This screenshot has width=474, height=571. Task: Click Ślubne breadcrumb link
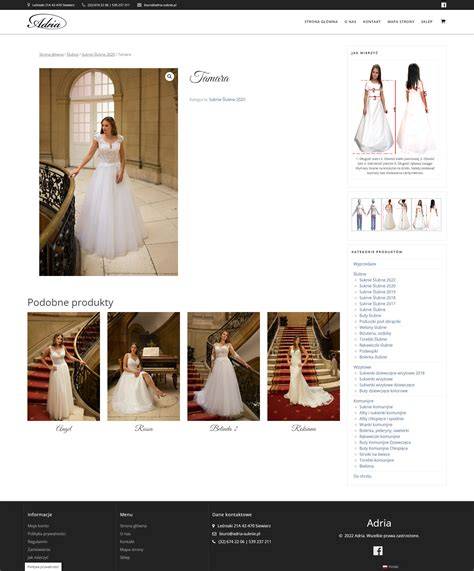point(72,54)
